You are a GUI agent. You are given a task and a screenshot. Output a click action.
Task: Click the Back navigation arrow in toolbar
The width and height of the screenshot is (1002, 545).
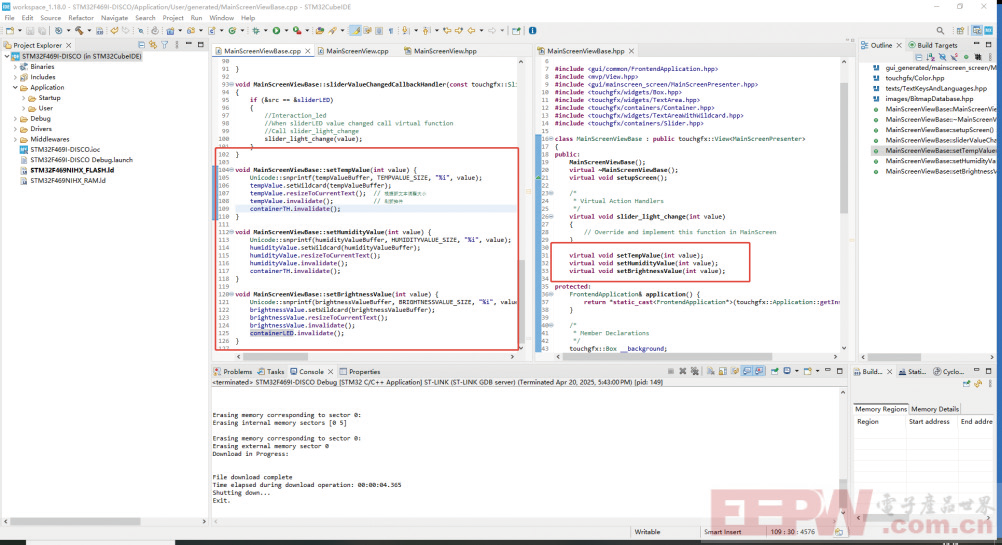[x=472, y=30]
